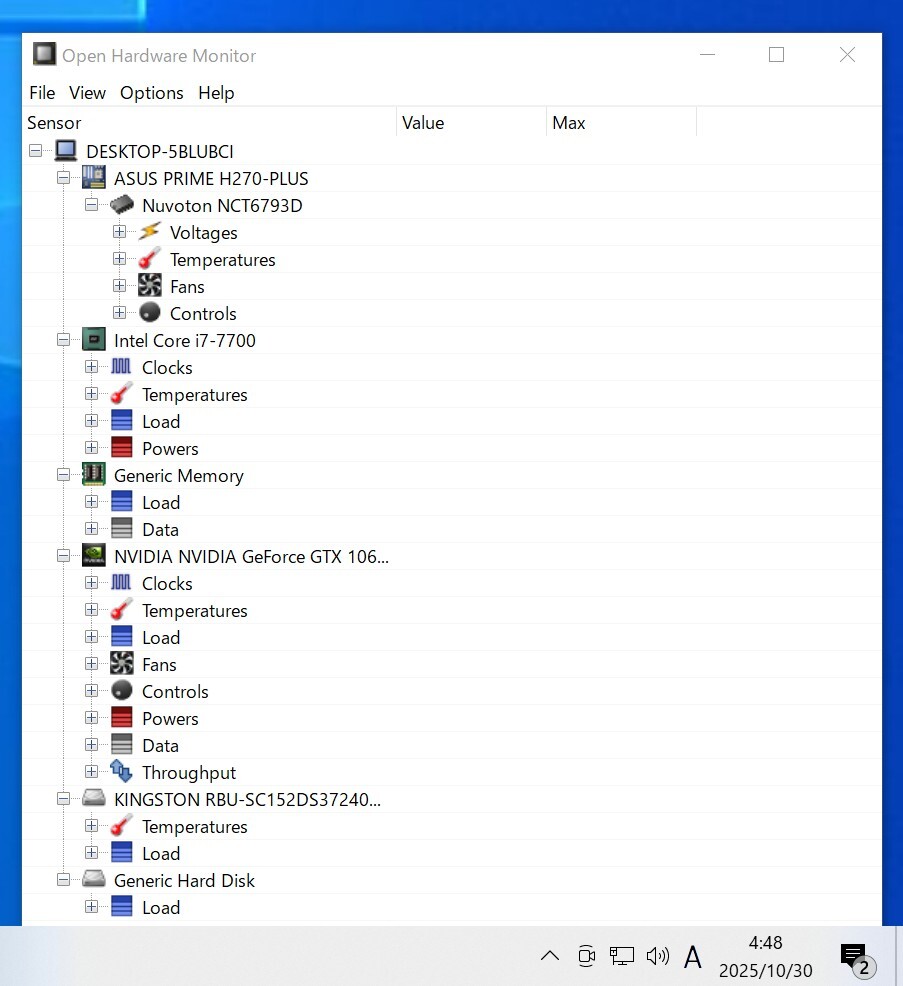Collapse the Intel Core i7-7700 node
The height and width of the screenshot is (986, 903).
[64, 340]
